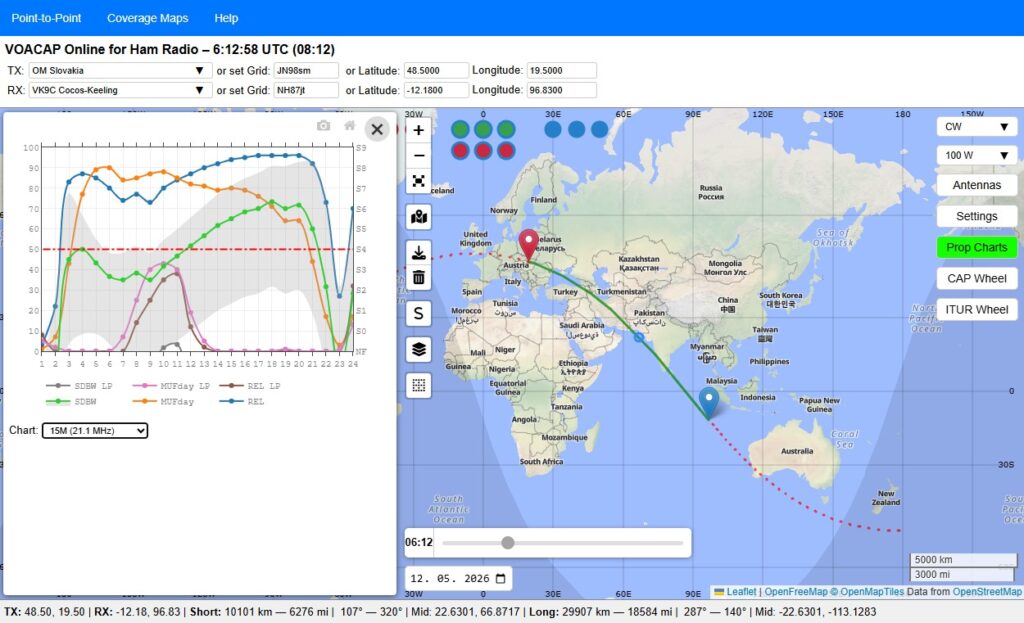Click the green Prop Charts button
The image size is (1024, 623).
point(977,247)
